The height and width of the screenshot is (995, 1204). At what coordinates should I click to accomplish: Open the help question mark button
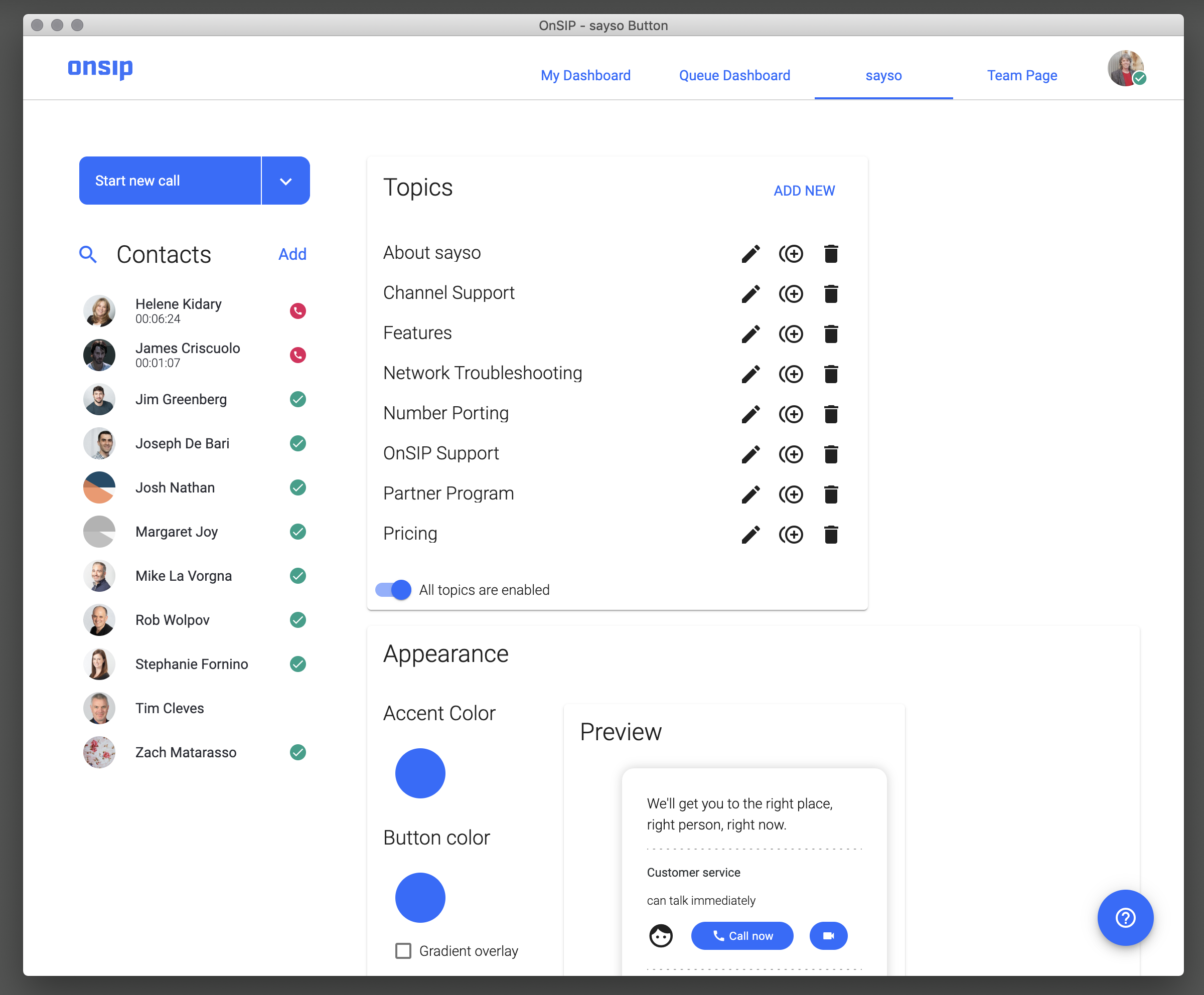click(x=1125, y=918)
